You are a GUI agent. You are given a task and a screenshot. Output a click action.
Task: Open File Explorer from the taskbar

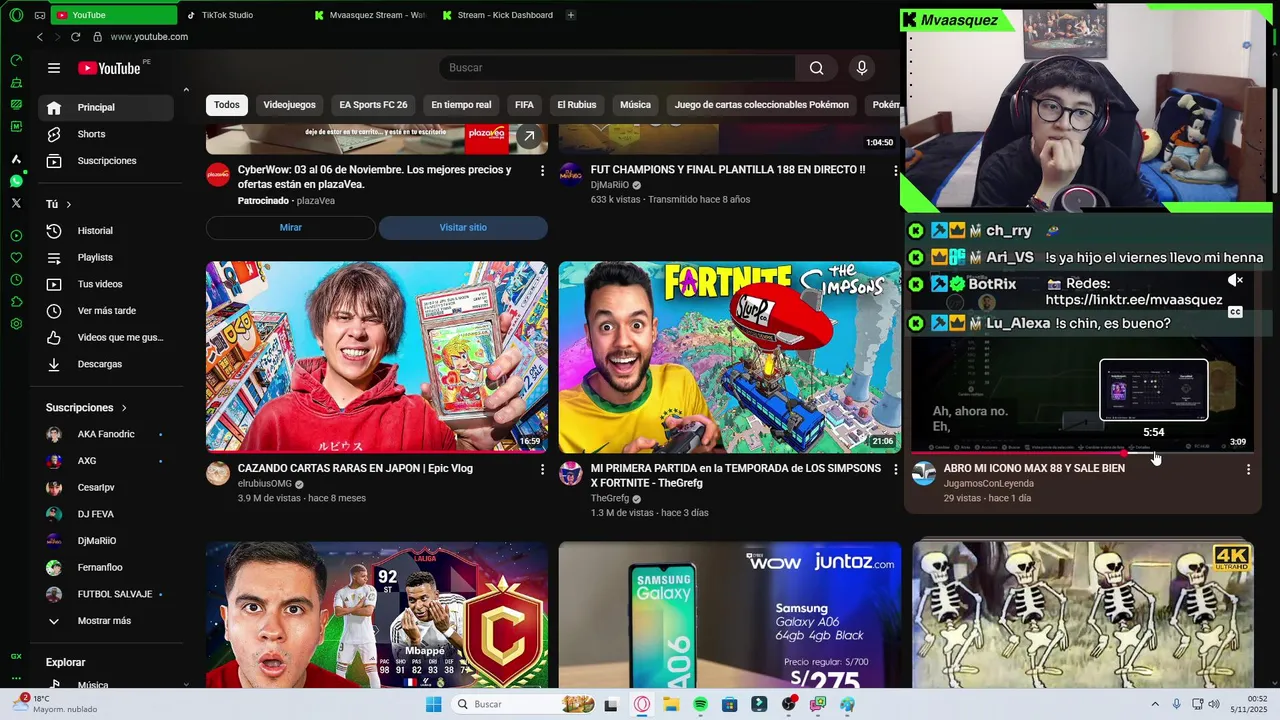[671, 705]
